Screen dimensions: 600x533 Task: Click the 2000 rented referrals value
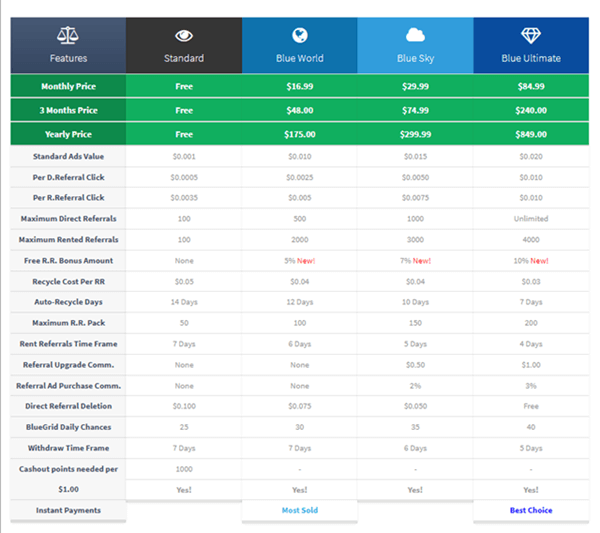pyautogui.click(x=300, y=240)
